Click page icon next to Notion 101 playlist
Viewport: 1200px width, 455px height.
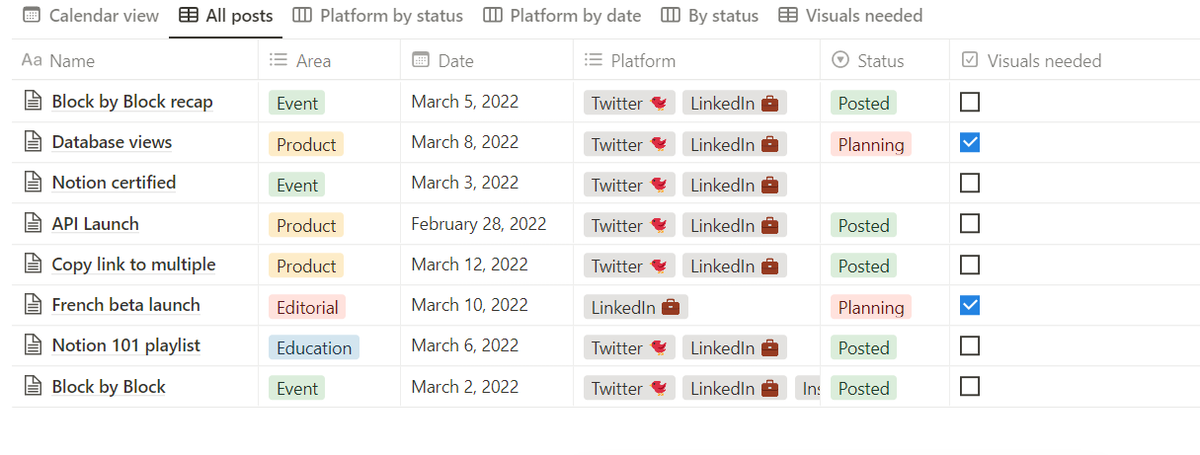click(33, 346)
